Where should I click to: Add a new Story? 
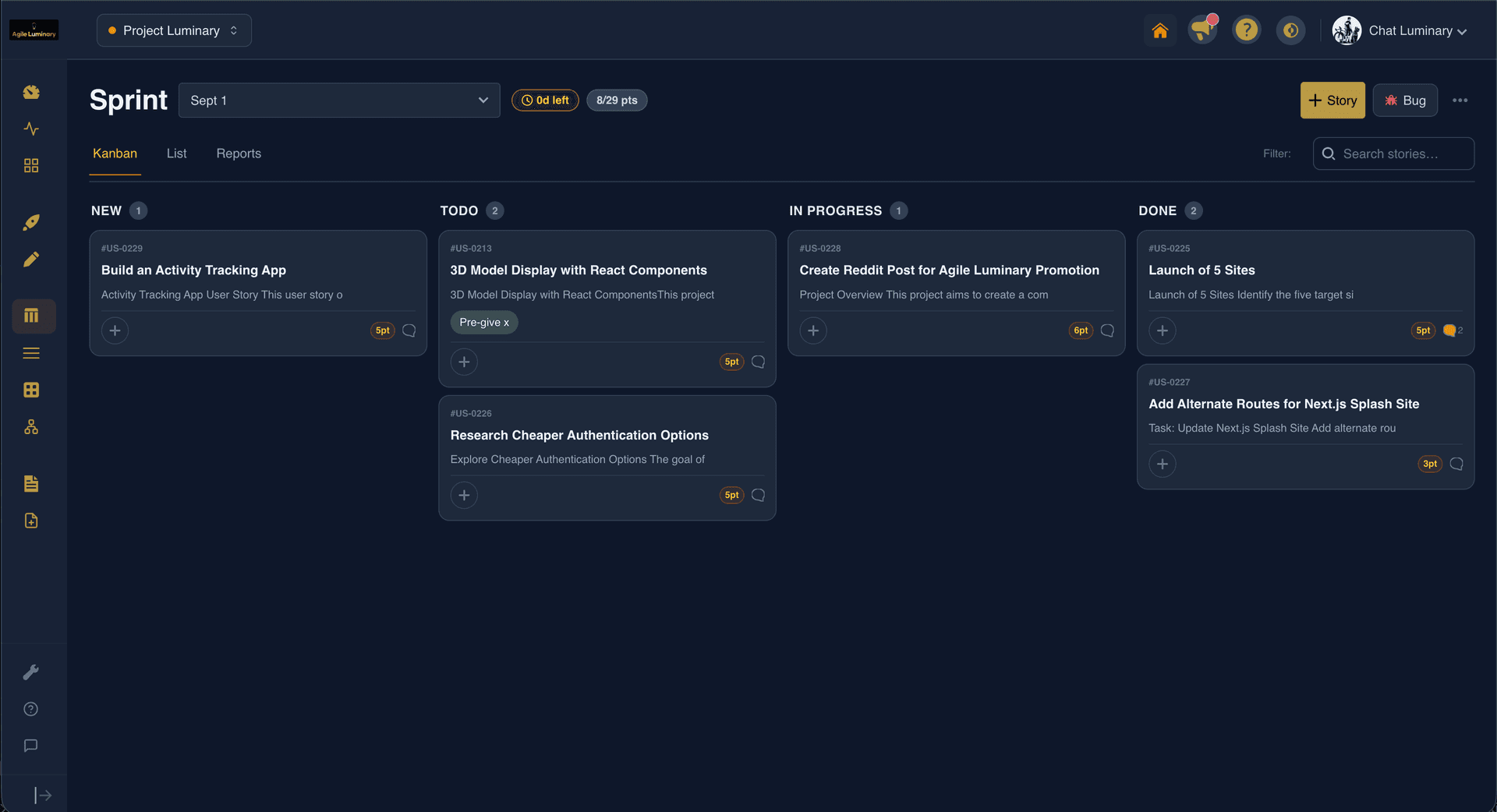click(x=1332, y=101)
